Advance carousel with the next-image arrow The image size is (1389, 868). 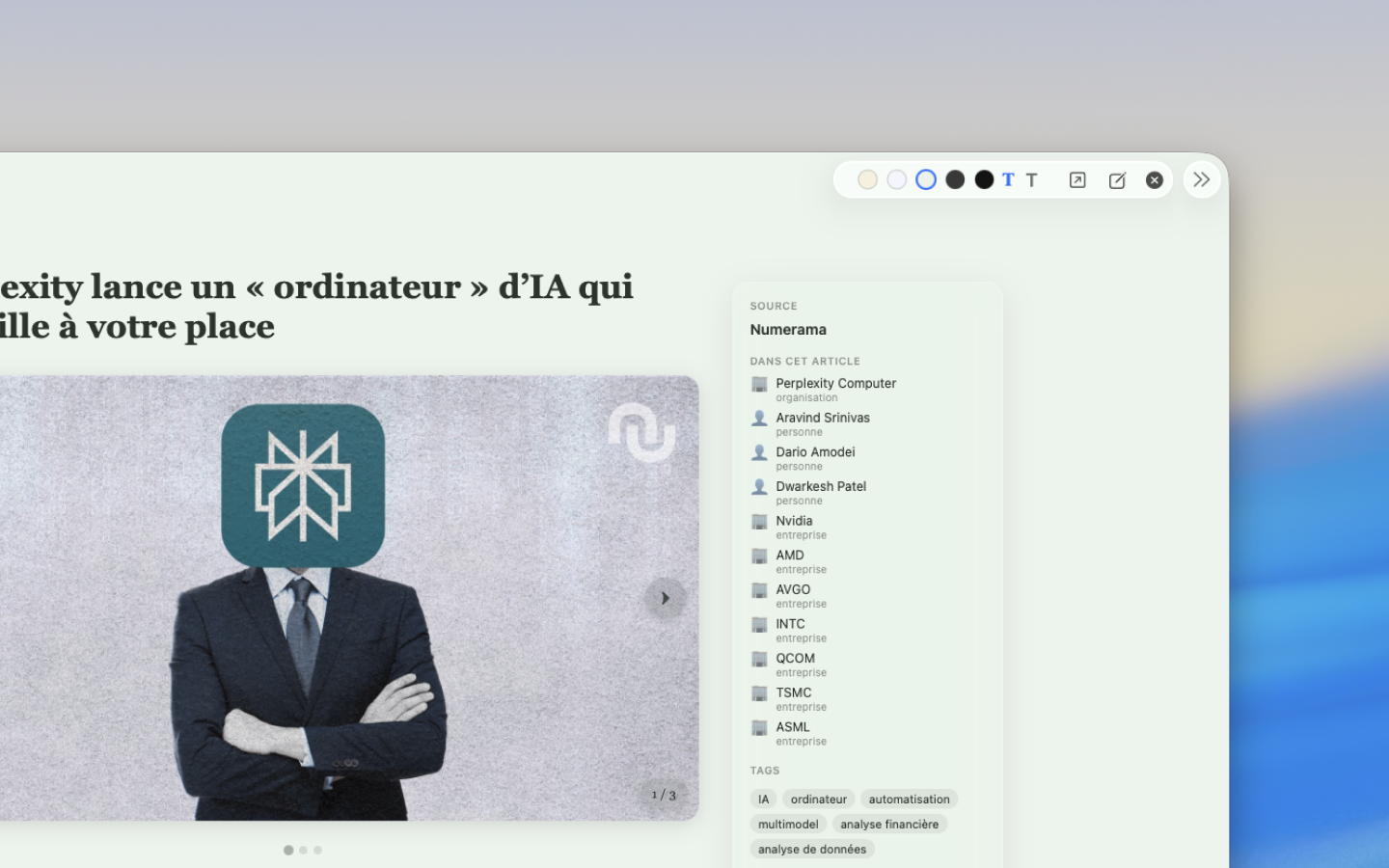point(665,598)
